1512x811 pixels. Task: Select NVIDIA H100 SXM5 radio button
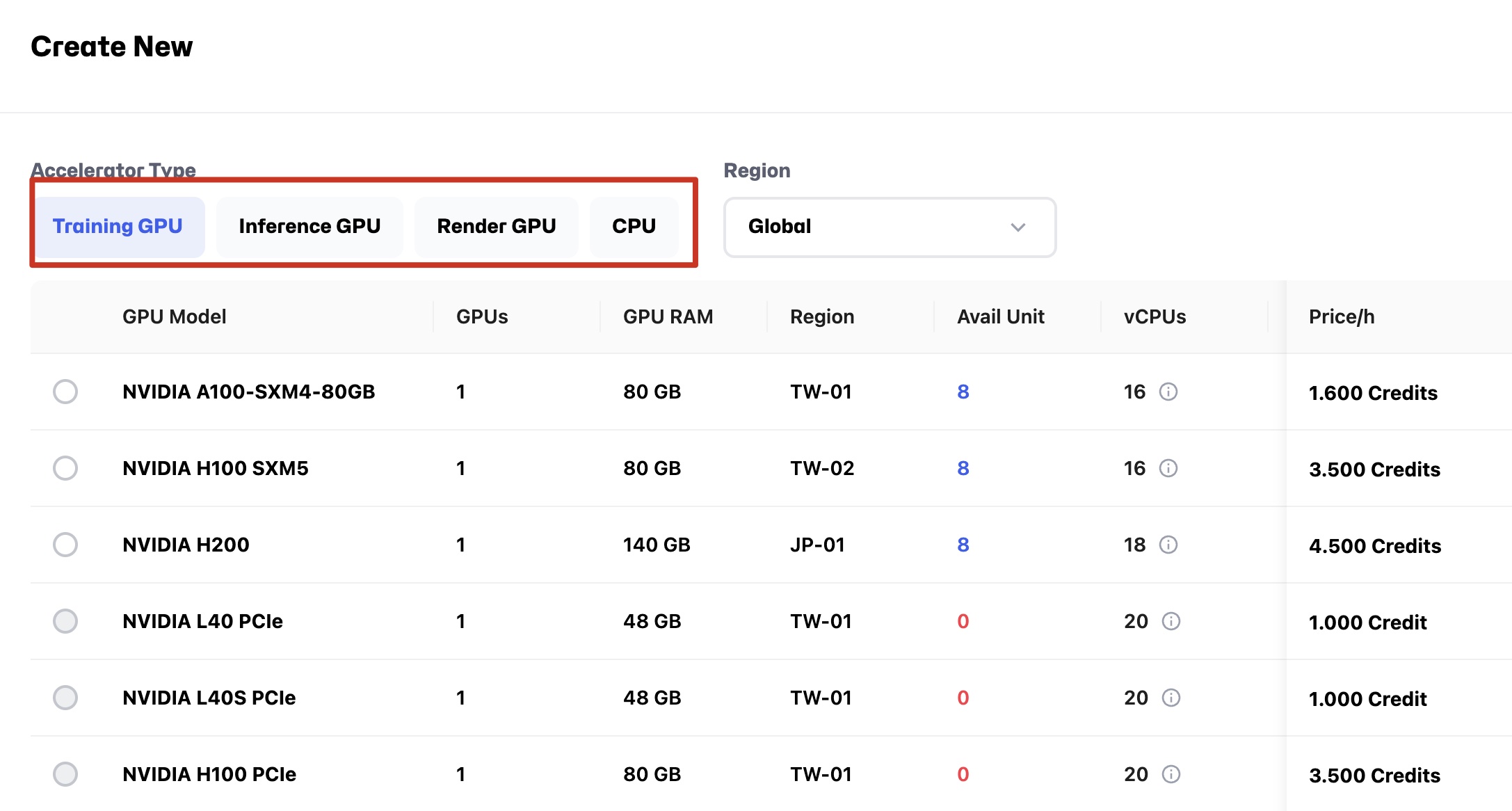click(x=65, y=468)
